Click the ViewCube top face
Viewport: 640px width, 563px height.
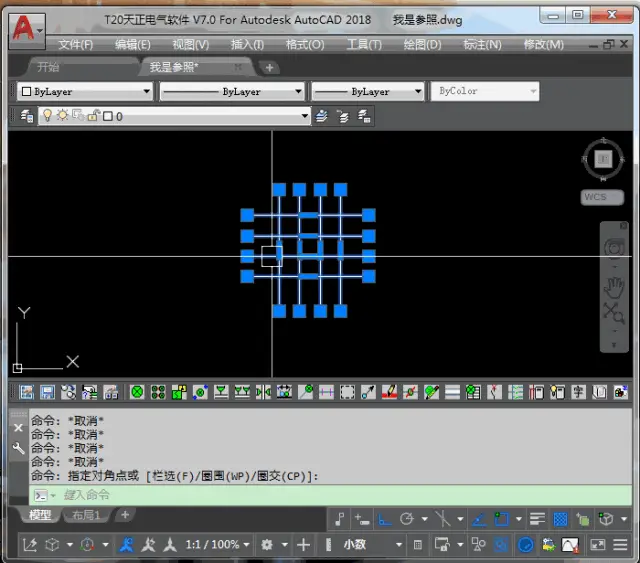(x=603, y=159)
